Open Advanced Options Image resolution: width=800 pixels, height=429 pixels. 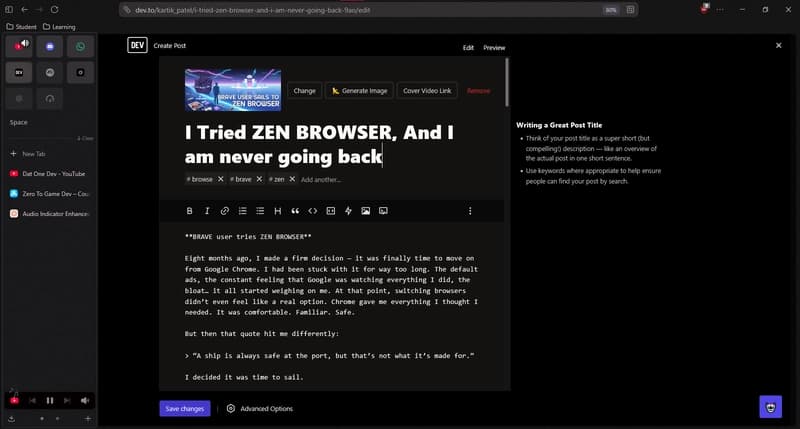(260, 409)
